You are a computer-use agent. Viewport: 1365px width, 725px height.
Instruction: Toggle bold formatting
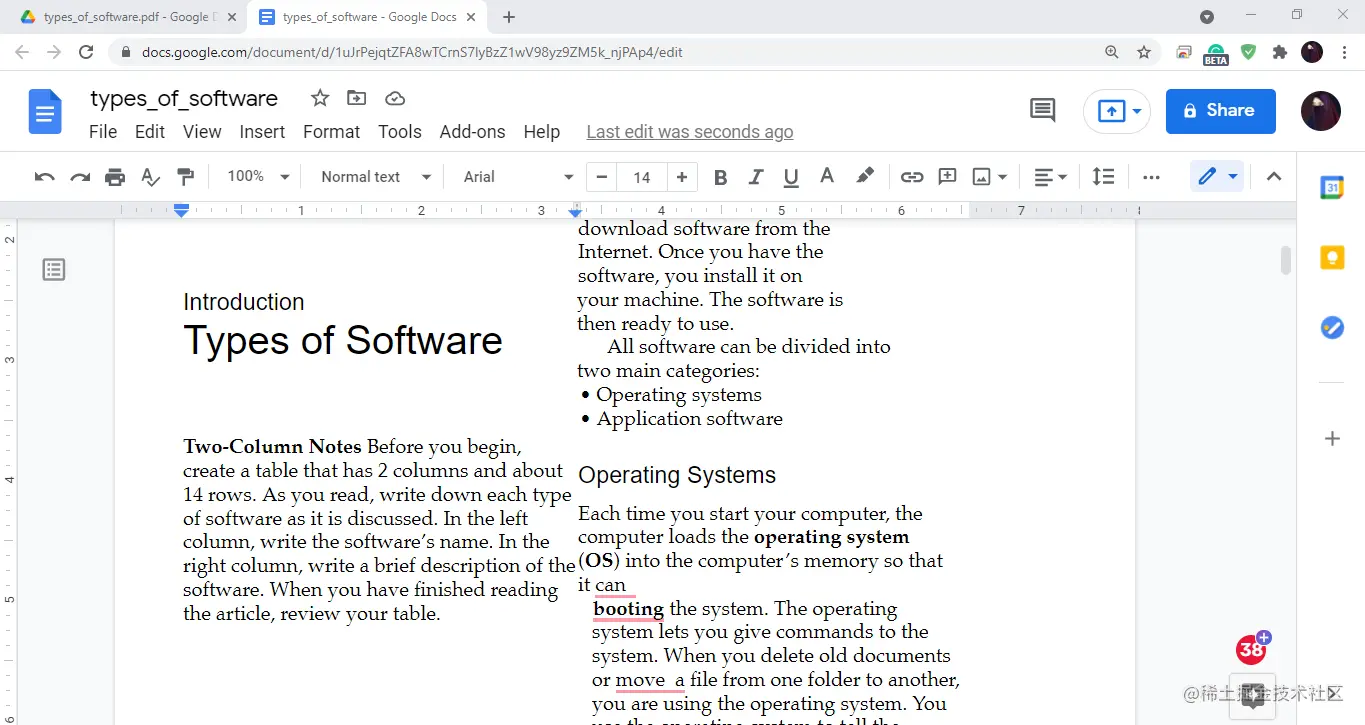point(720,177)
